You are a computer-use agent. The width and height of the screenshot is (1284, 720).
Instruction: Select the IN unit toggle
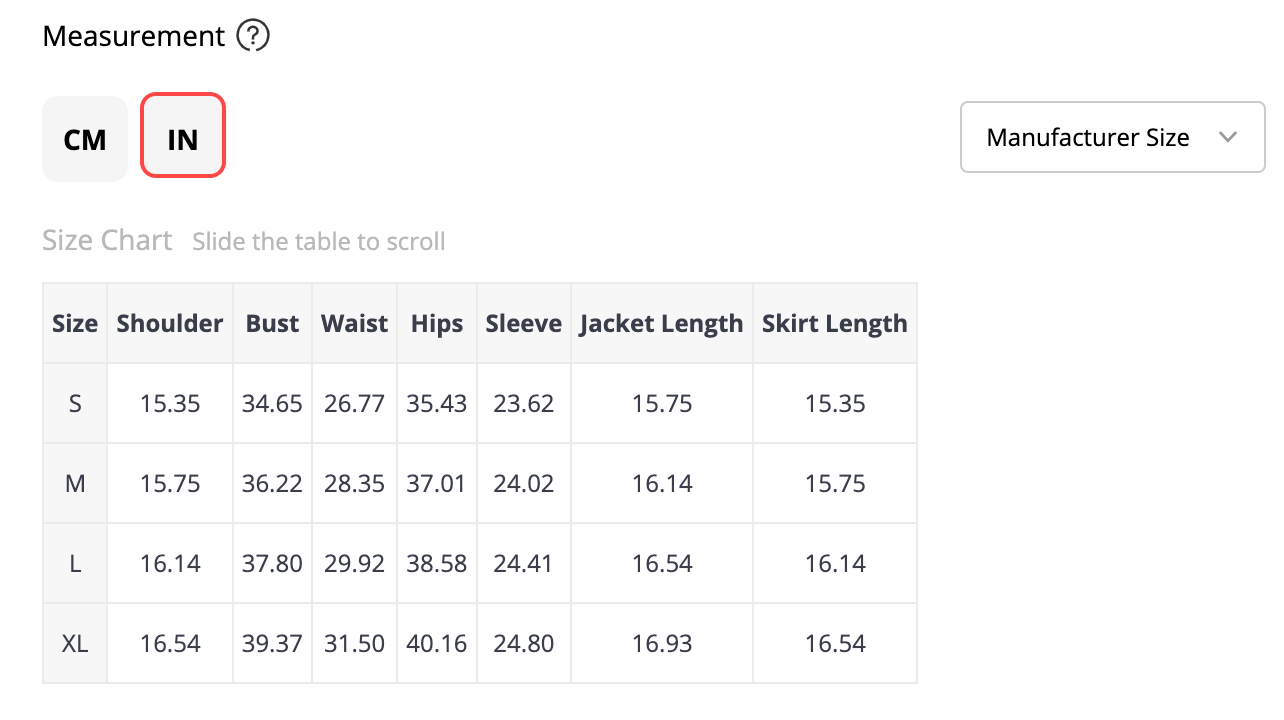coord(183,136)
